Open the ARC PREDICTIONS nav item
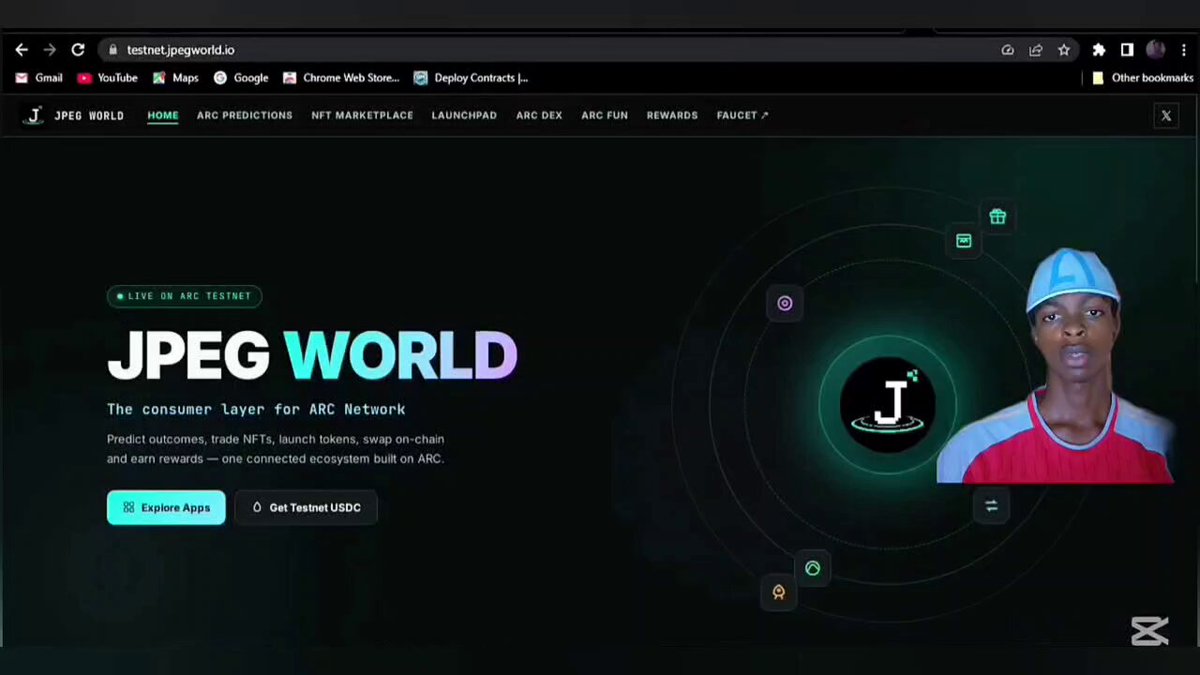 (x=245, y=116)
